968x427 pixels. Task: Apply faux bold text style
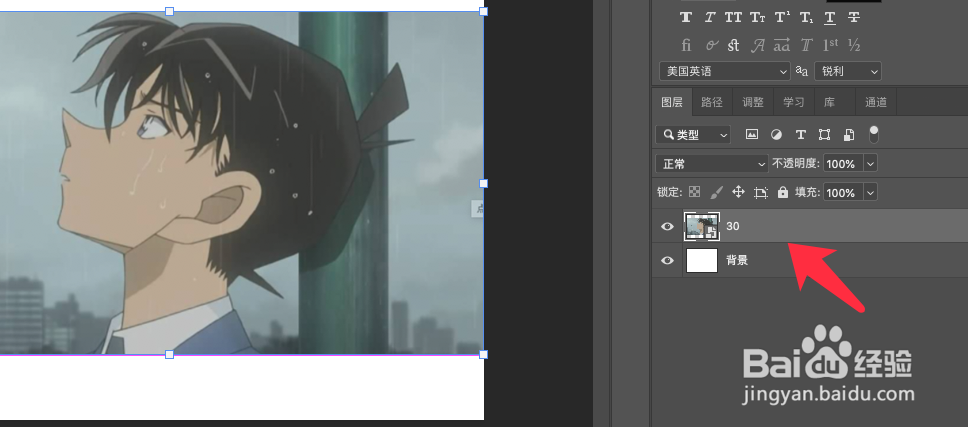[x=686, y=17]
